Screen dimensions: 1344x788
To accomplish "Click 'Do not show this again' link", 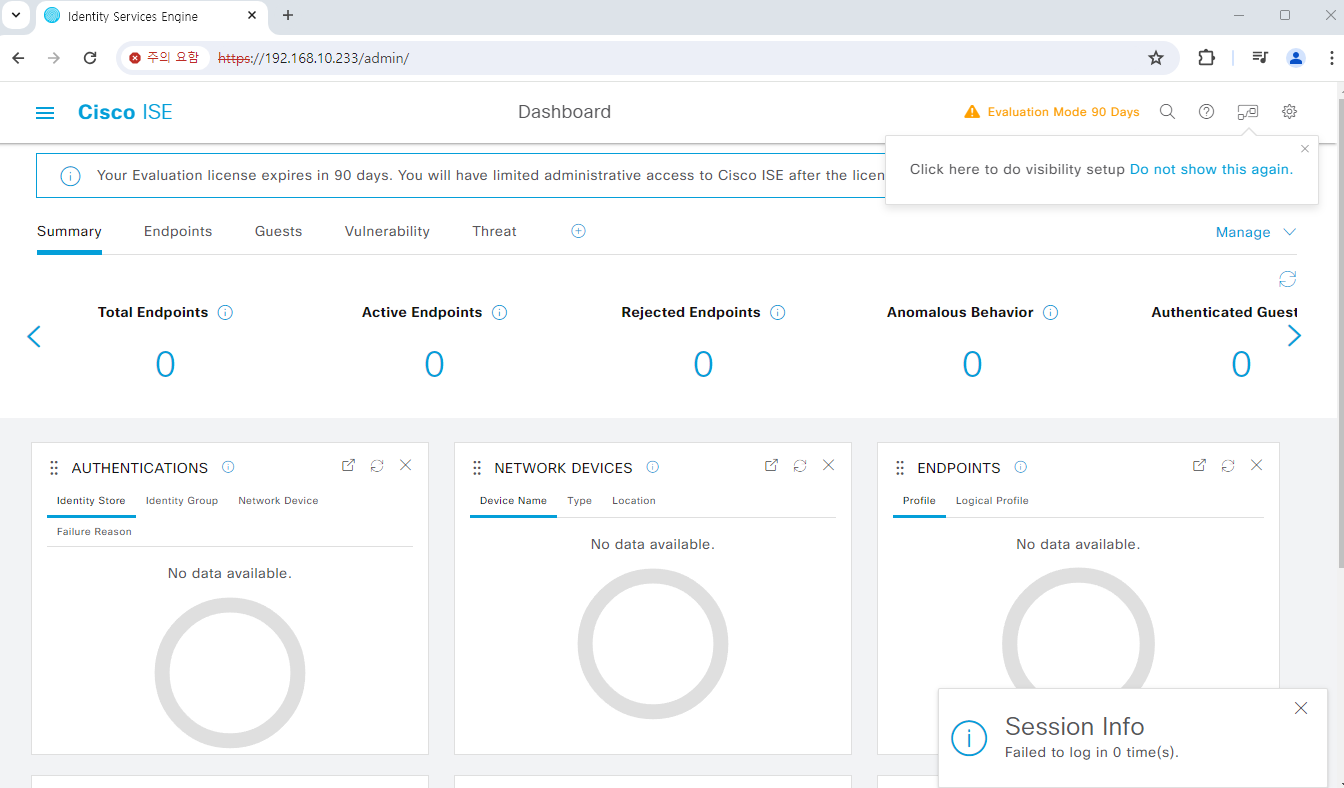I will 1209,169.
